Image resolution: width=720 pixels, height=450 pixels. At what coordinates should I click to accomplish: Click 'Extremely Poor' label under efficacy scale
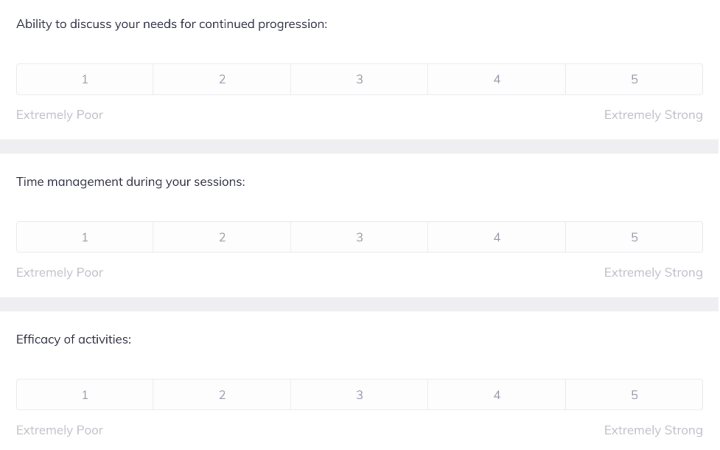(59, 430)
